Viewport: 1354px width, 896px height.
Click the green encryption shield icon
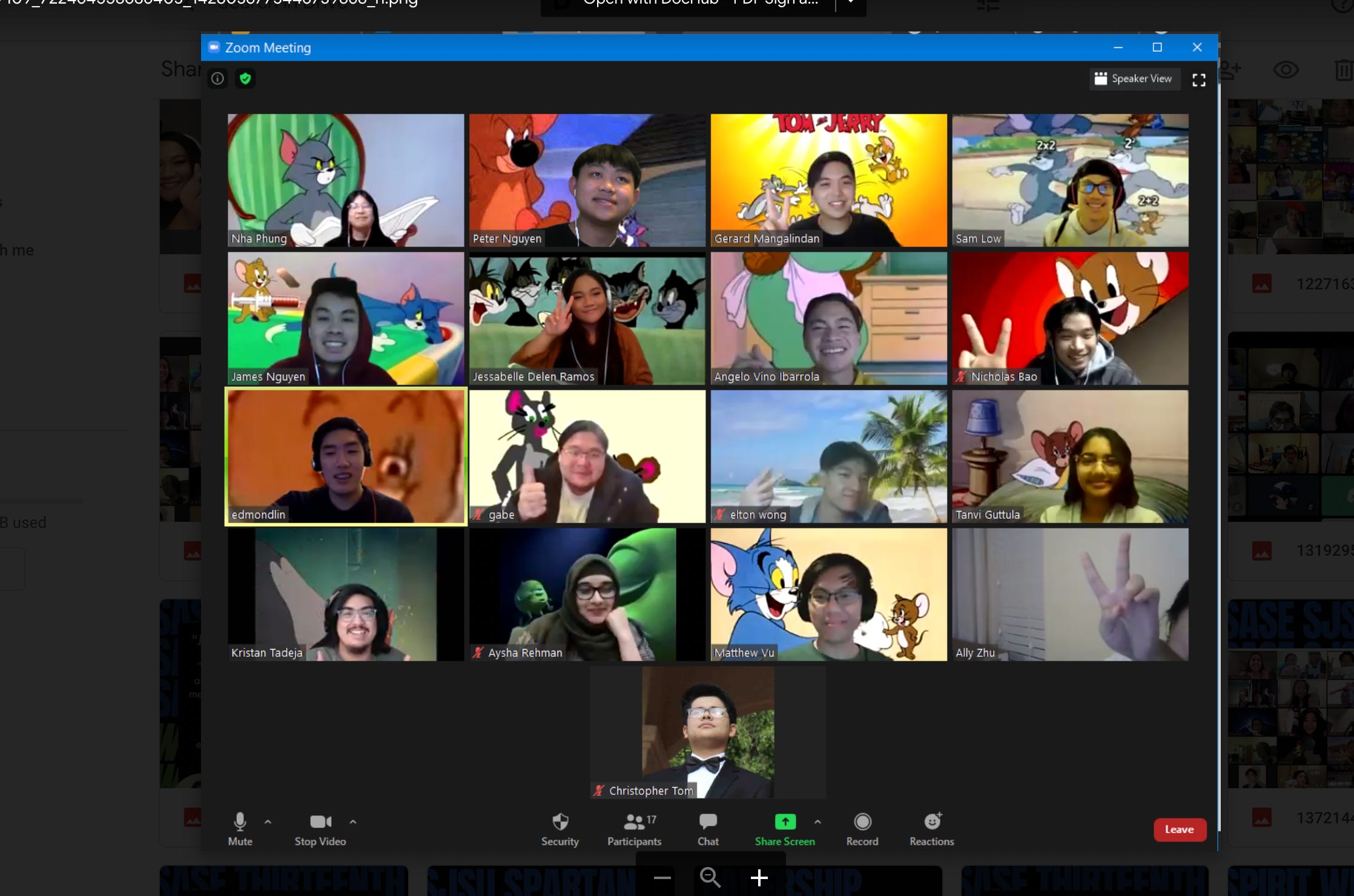[x=245, y=79]
